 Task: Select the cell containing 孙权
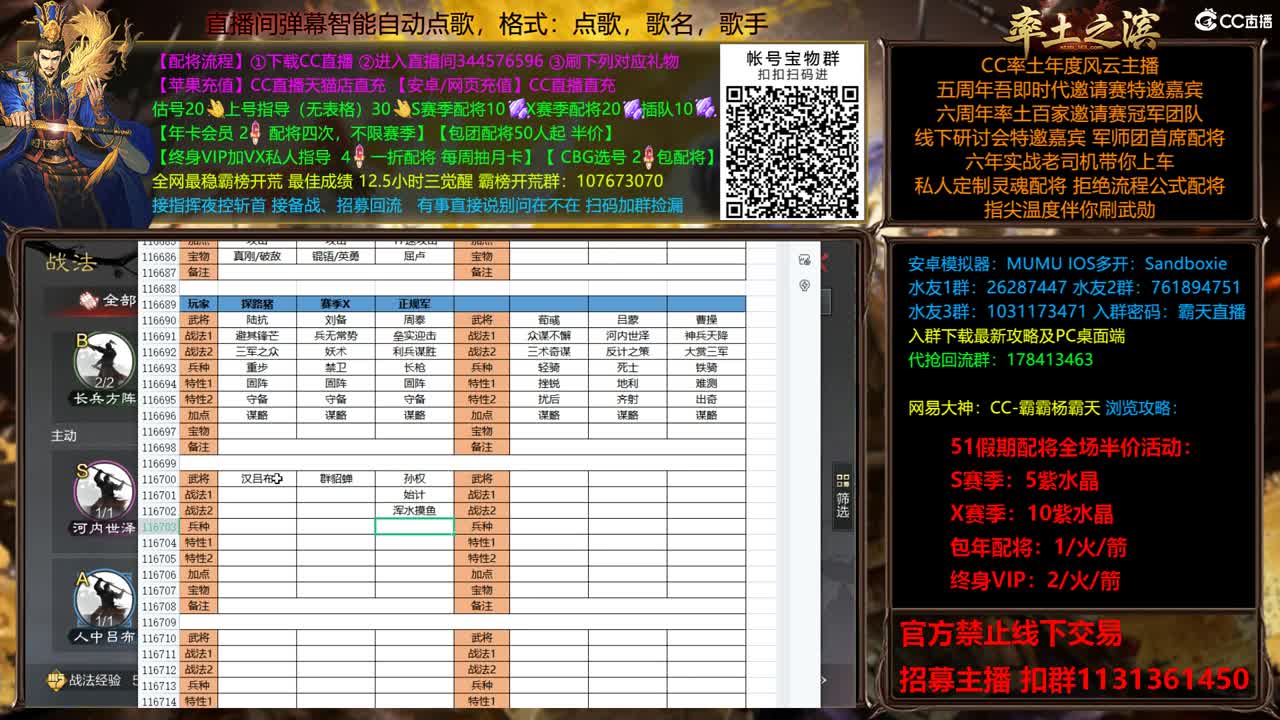[x=414, y=479]
